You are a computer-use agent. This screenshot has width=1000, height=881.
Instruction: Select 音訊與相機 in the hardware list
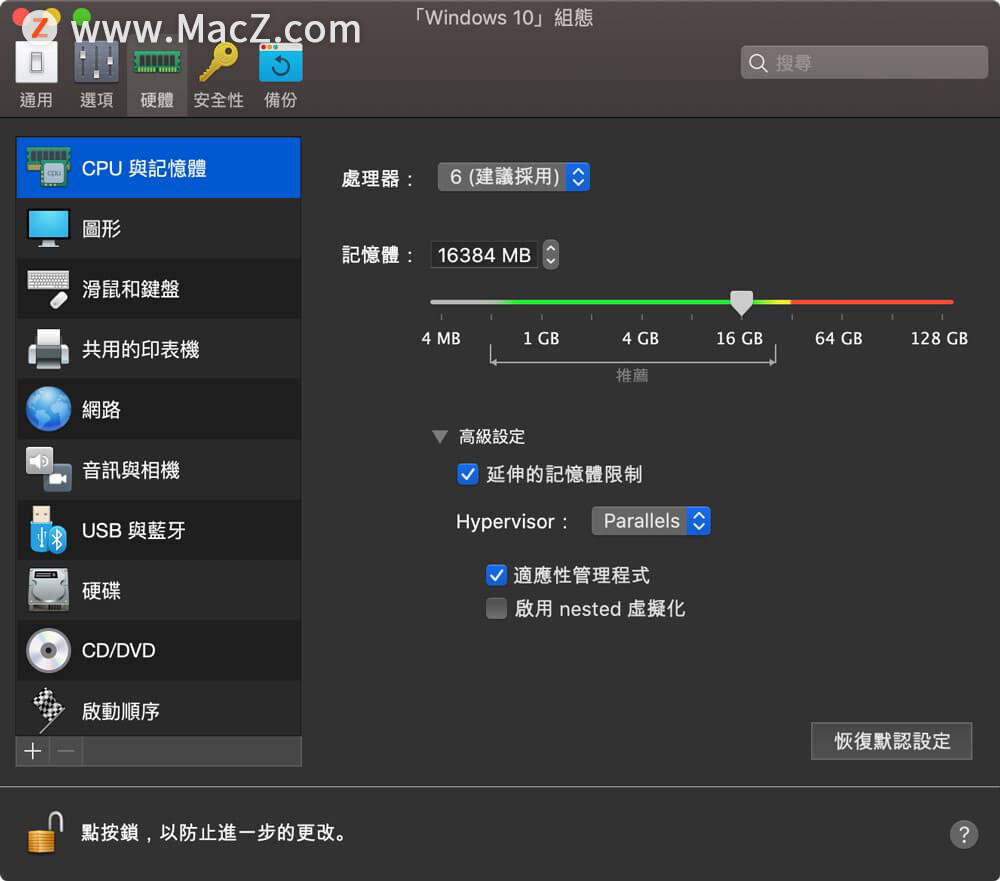(158, 470)
